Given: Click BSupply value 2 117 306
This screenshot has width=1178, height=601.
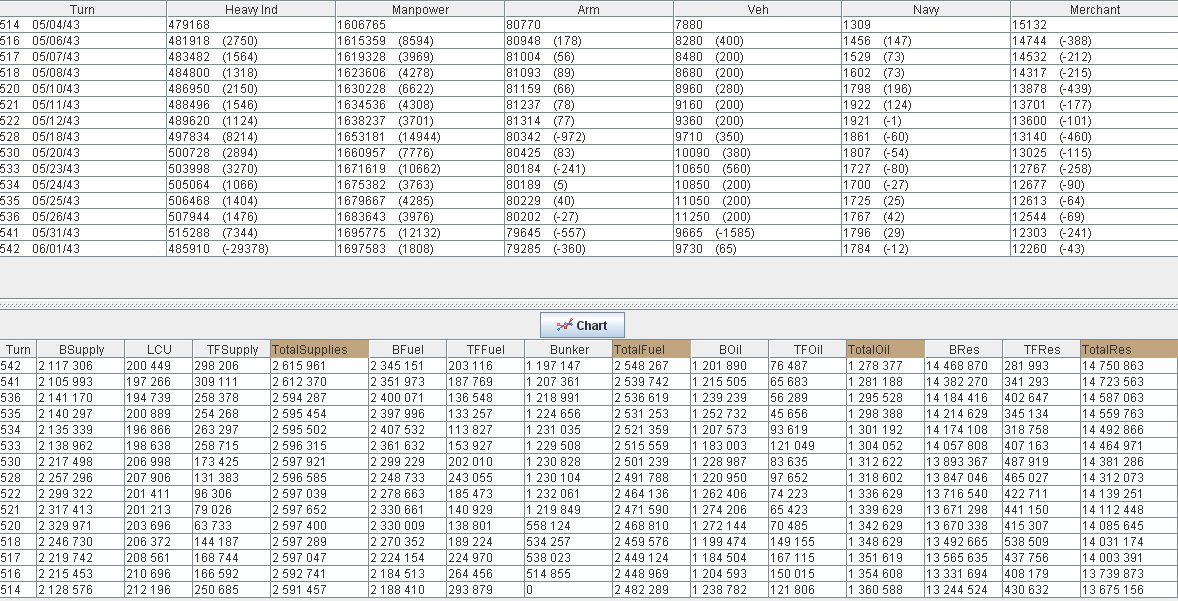Looking at the screenshot, I should pyautogui.click(x=80, y=366).
